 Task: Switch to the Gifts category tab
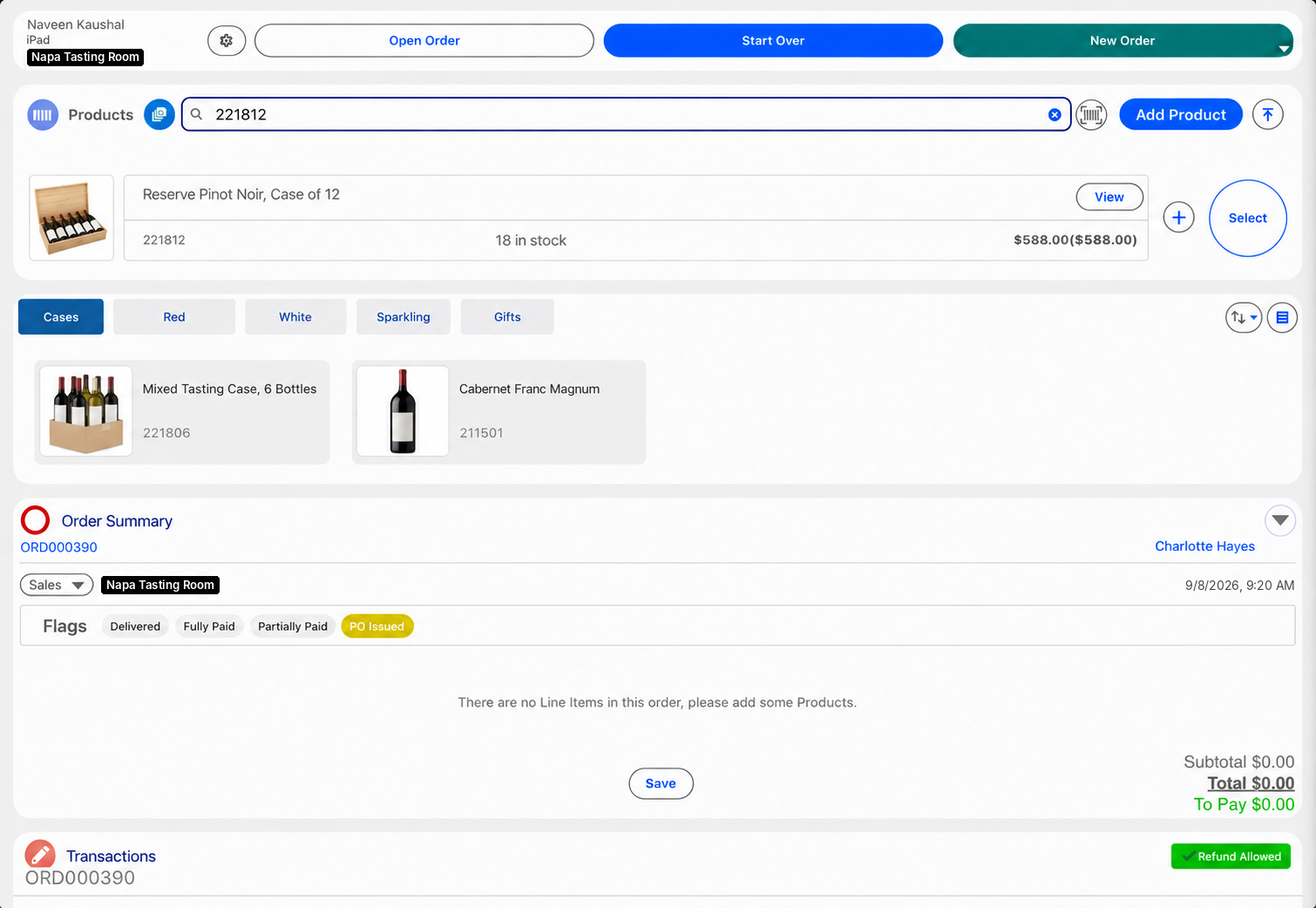click(x=507, y=317)
